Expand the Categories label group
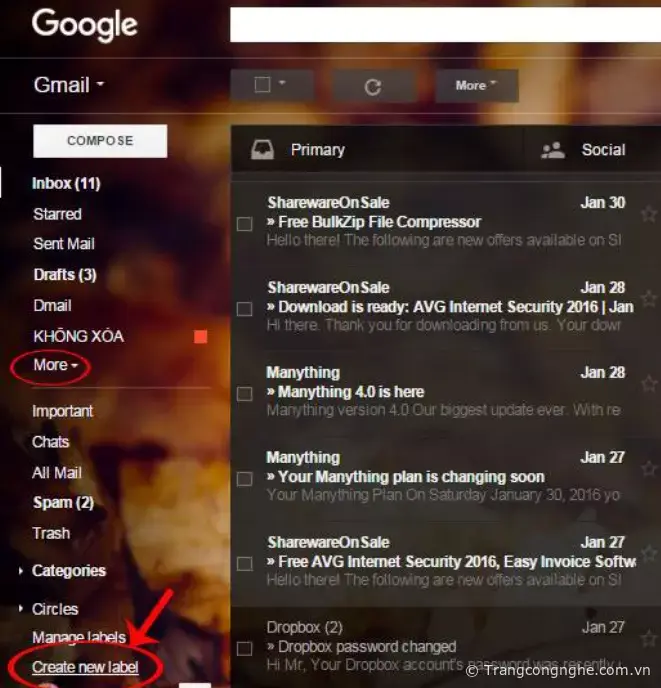The width and height of the screenshot is (661, 688). click(22, 571)
